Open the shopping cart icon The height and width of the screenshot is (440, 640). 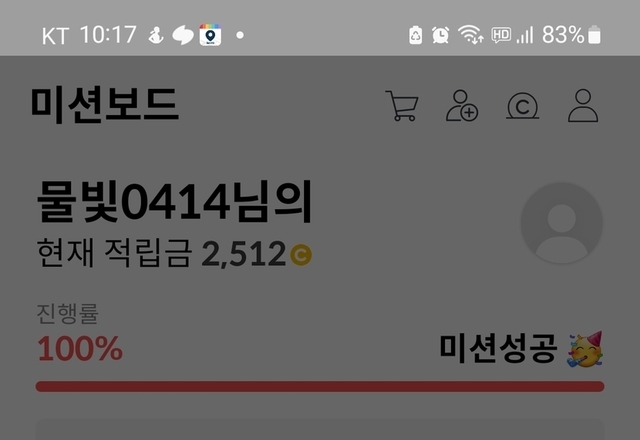tap(402, 106)
